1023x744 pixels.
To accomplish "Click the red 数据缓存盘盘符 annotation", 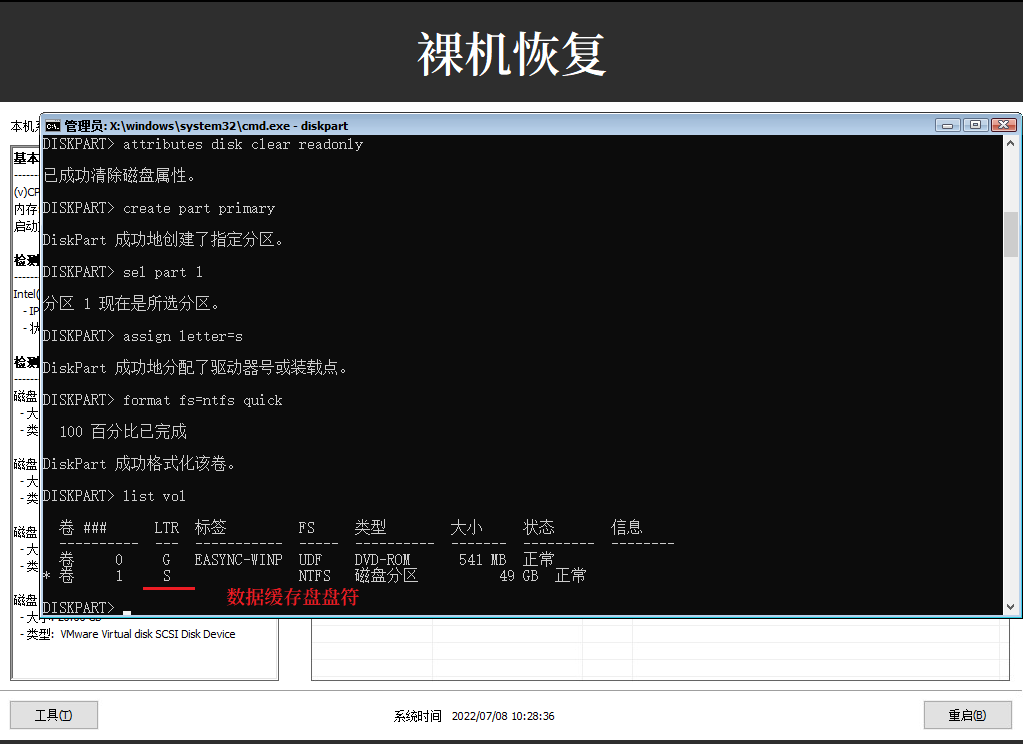I will coord(292,597).
